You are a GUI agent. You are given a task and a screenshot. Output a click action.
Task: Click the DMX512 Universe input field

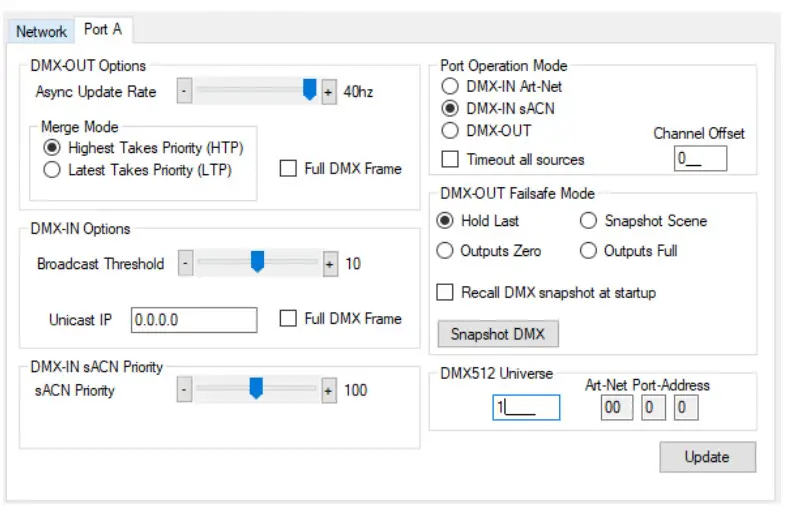click(x=526, y=408)
